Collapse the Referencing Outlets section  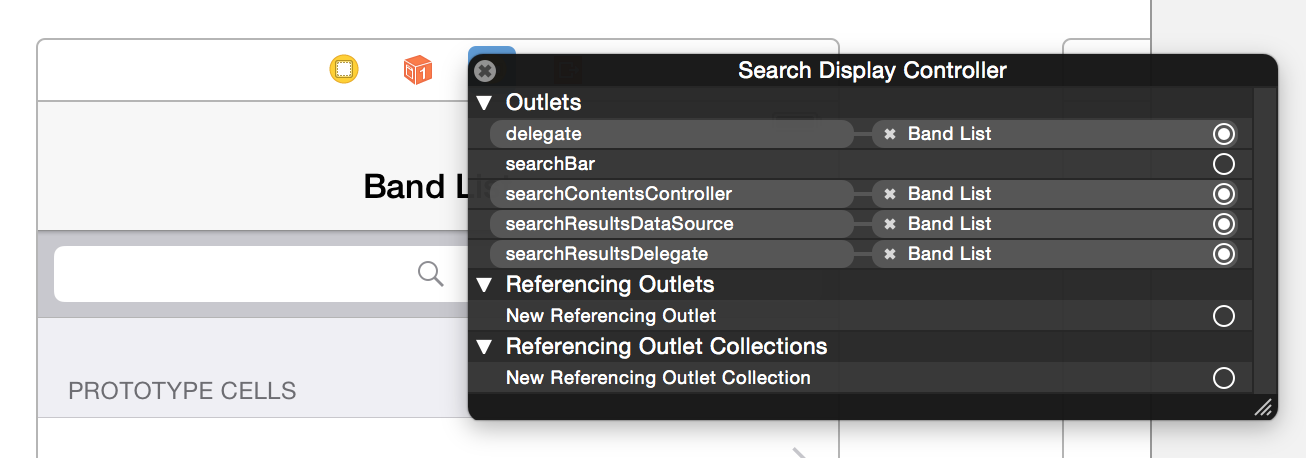pyautogui.click(x=485, y=285)
